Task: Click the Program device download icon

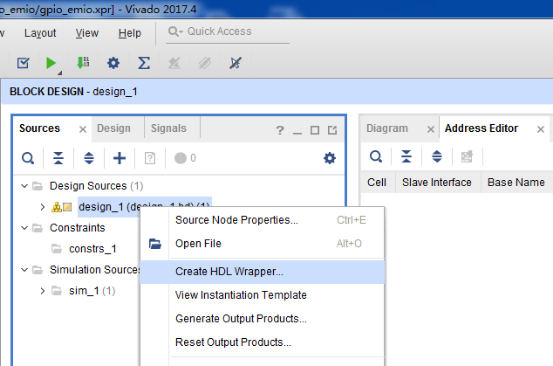Action: click(83, 63)
